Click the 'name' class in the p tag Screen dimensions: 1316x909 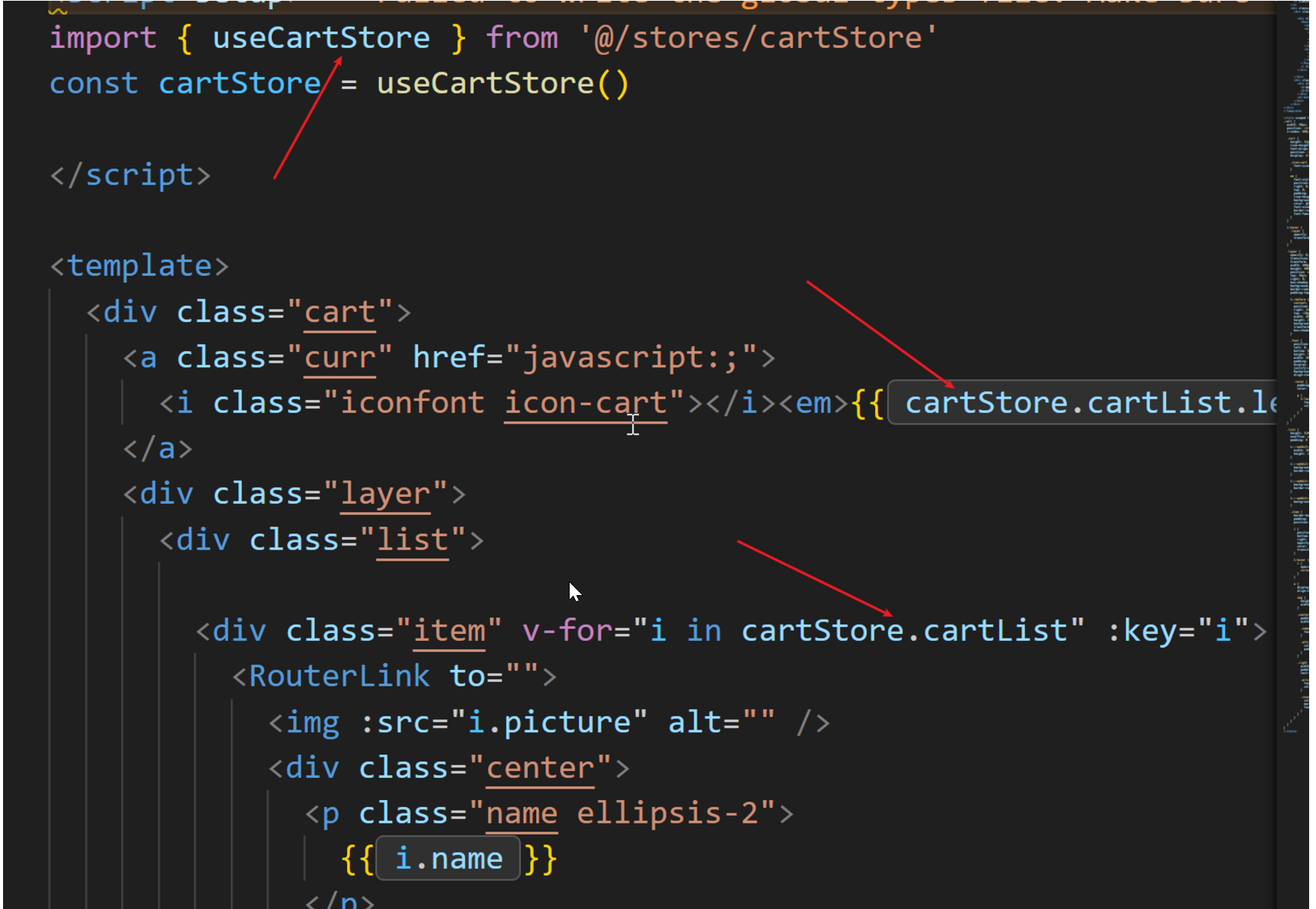522,813
